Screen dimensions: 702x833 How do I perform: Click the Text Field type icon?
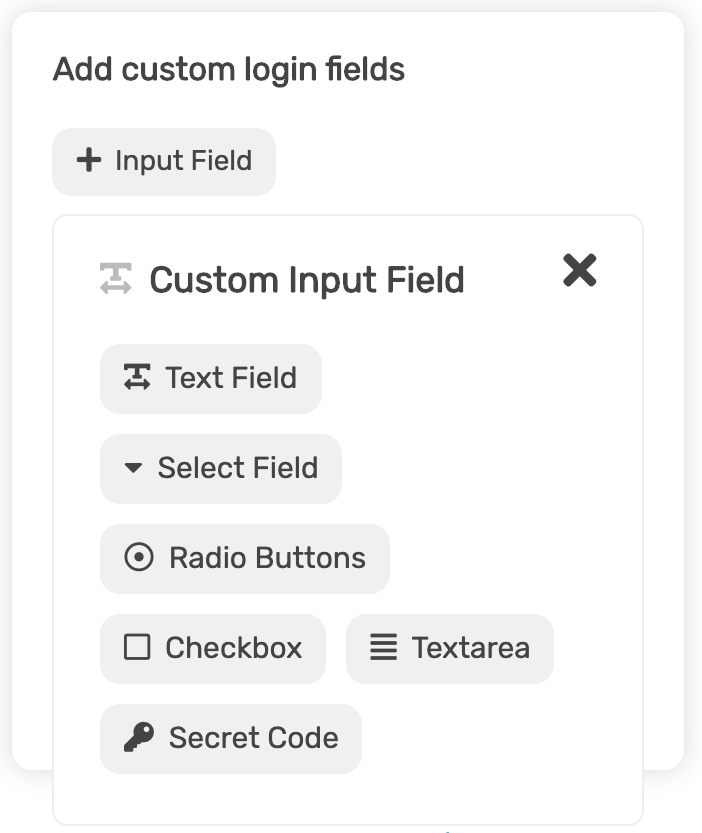tap(137, 377)
